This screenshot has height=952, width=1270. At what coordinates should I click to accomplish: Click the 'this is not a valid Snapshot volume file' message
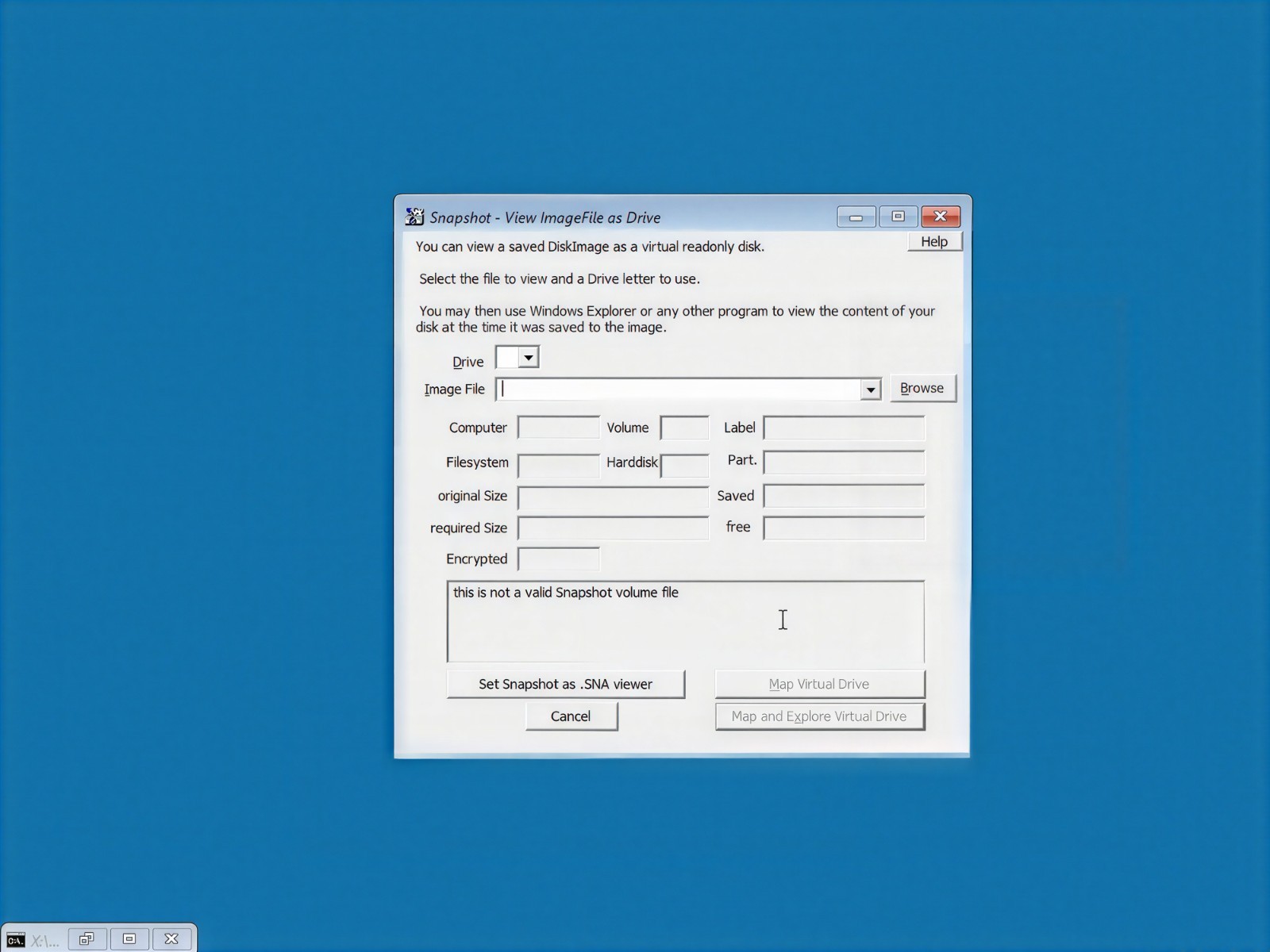566,593
